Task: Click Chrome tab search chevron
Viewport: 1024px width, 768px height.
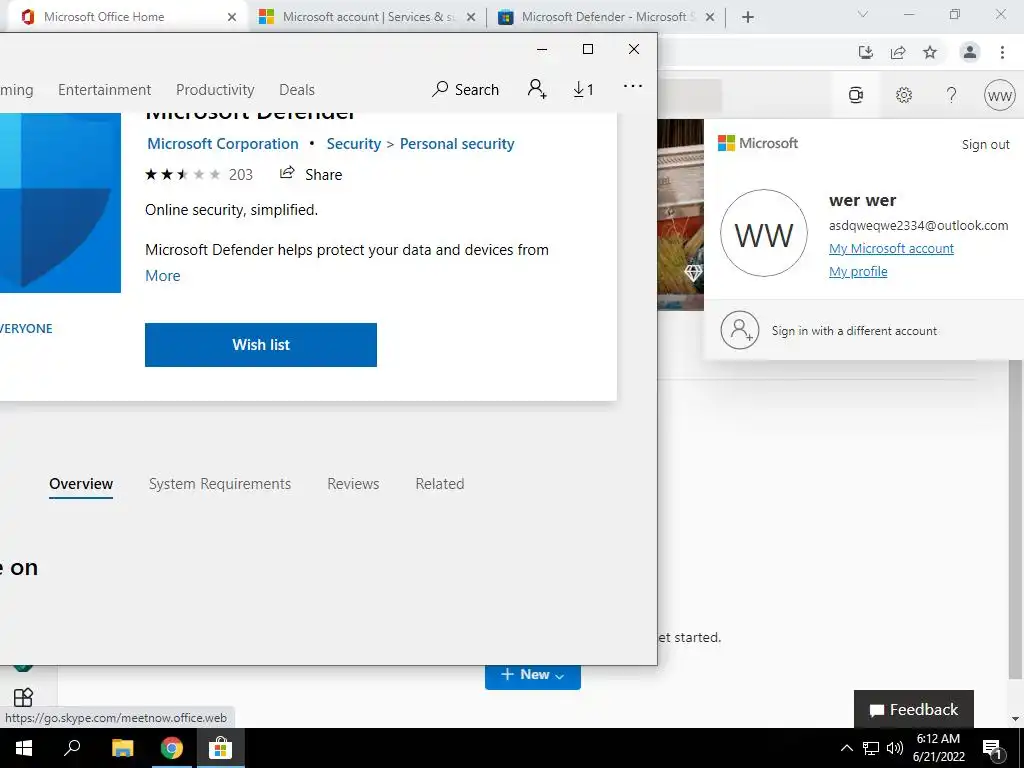Action: point(863,14)
